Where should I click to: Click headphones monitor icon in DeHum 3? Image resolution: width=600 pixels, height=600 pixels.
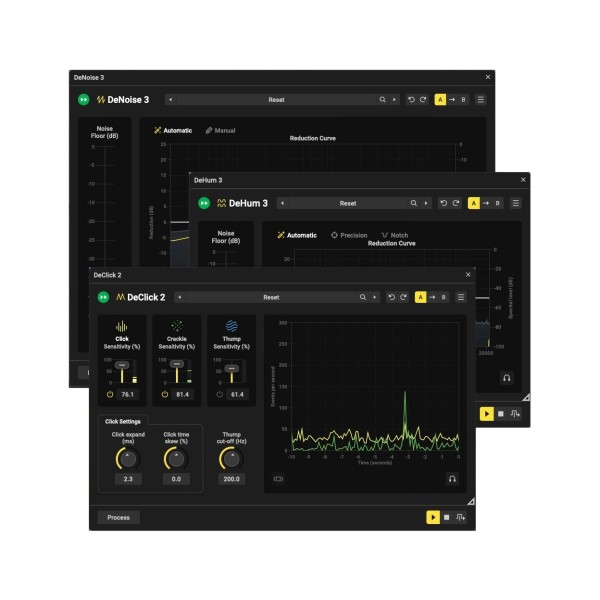(507, 378)
